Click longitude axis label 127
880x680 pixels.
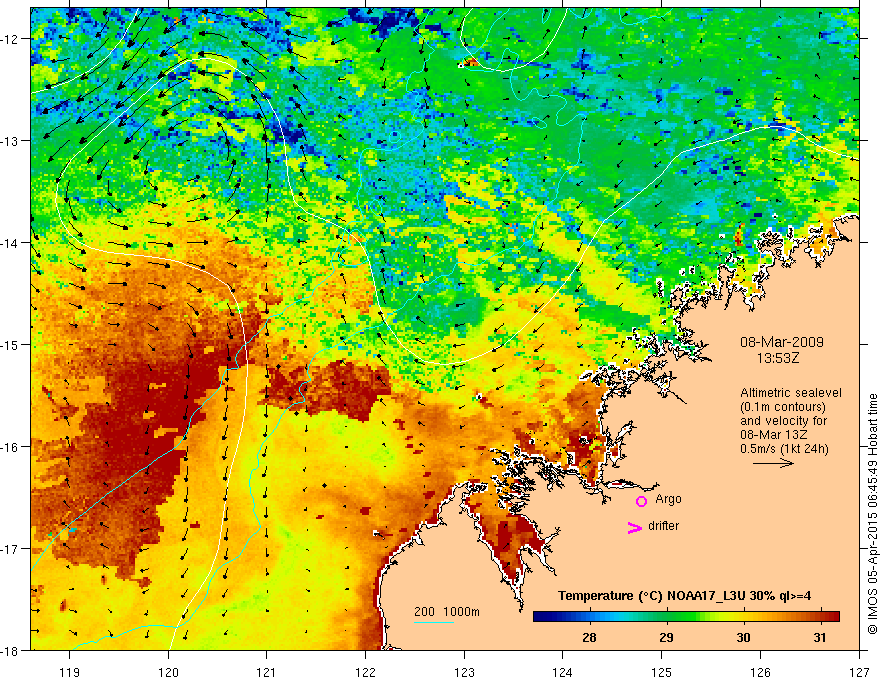[x=859, y=673]
